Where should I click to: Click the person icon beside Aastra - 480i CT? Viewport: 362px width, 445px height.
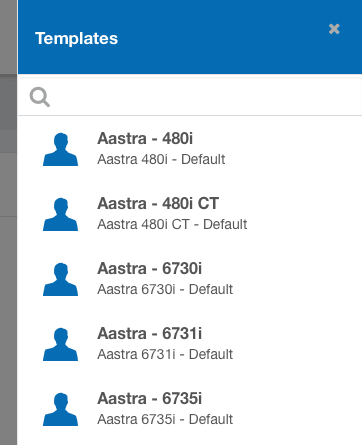[x=60, y=214]
